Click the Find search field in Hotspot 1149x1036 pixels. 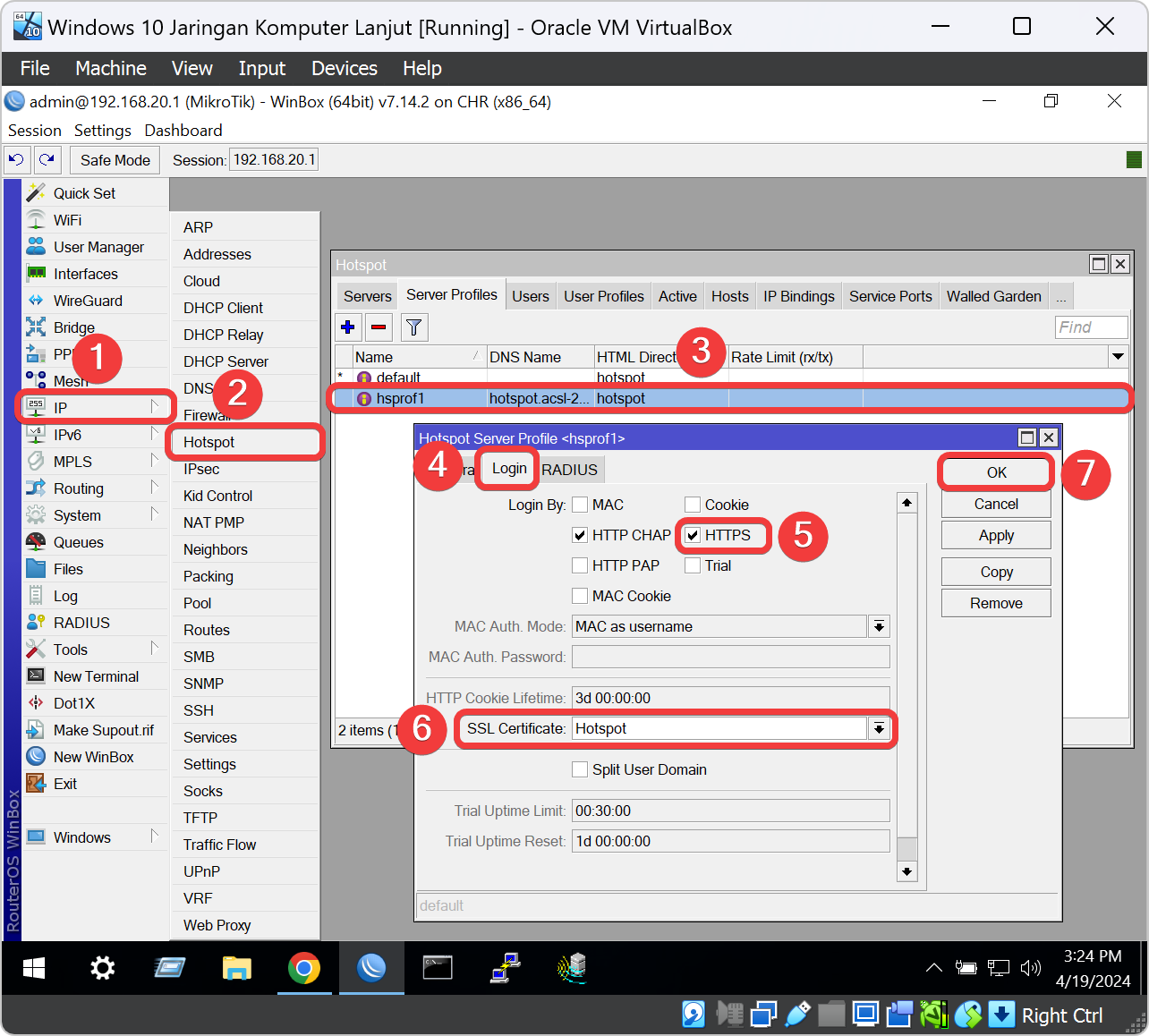1091,327
